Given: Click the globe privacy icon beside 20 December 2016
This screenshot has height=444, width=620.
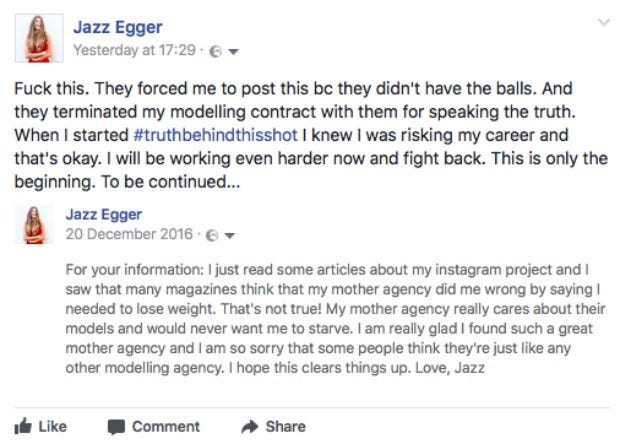Looking at the screenshot, I should (x=212, y=236).
